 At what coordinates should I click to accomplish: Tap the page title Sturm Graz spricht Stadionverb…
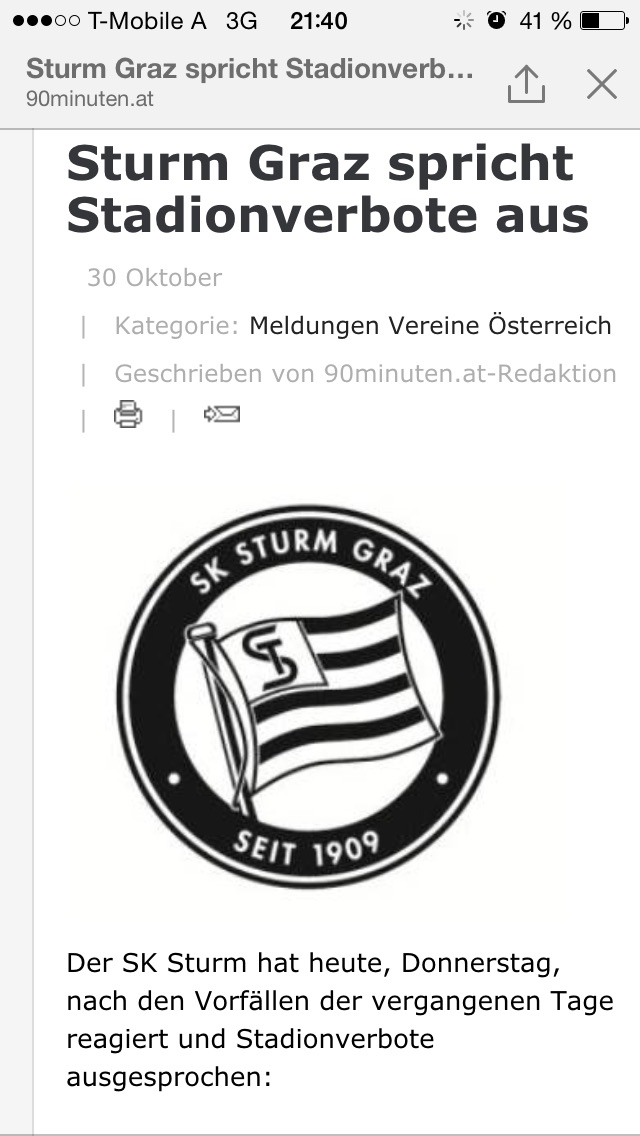[x=249, y=69]
